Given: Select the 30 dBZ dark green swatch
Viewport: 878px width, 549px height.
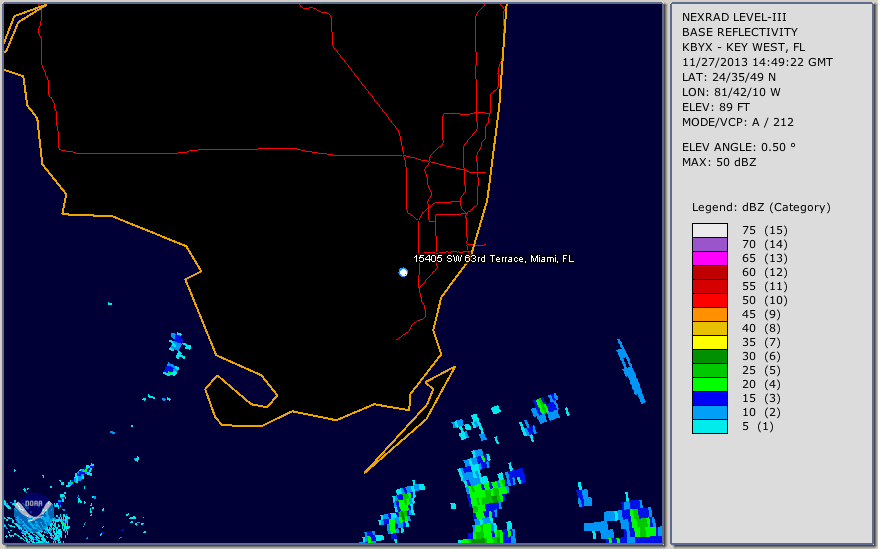Looking at the screenshot, I should coord(709,356).
